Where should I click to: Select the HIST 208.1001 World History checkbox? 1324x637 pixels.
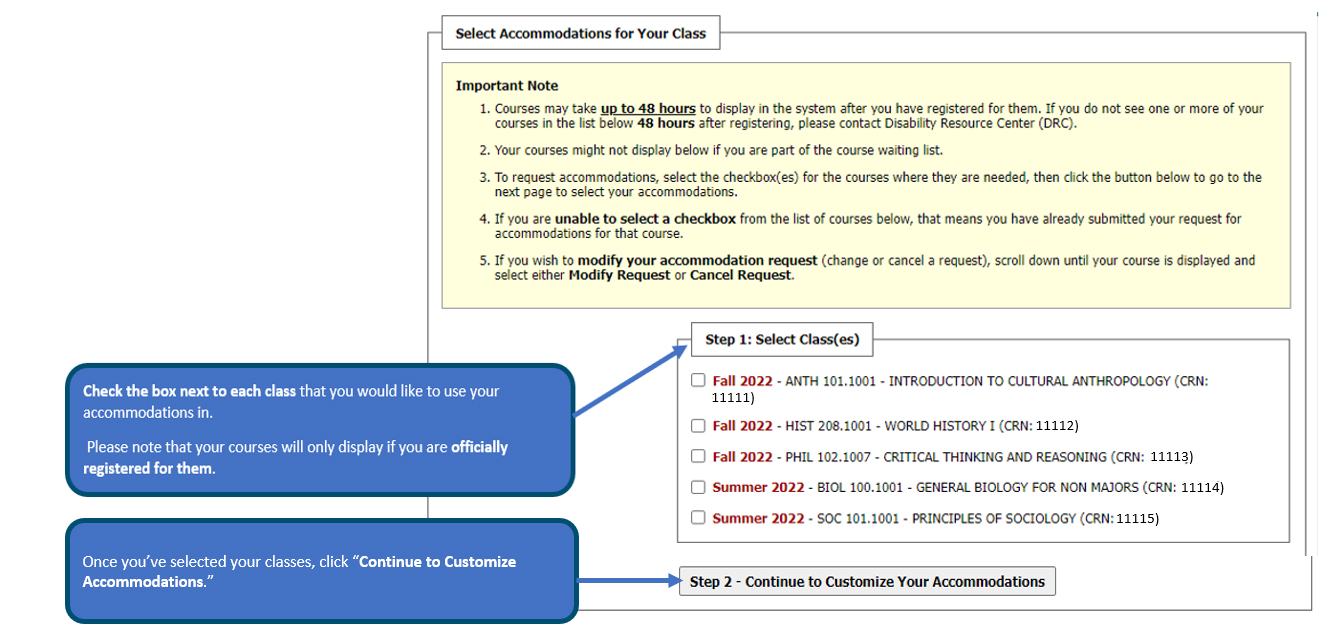click(x=698, y=426)
